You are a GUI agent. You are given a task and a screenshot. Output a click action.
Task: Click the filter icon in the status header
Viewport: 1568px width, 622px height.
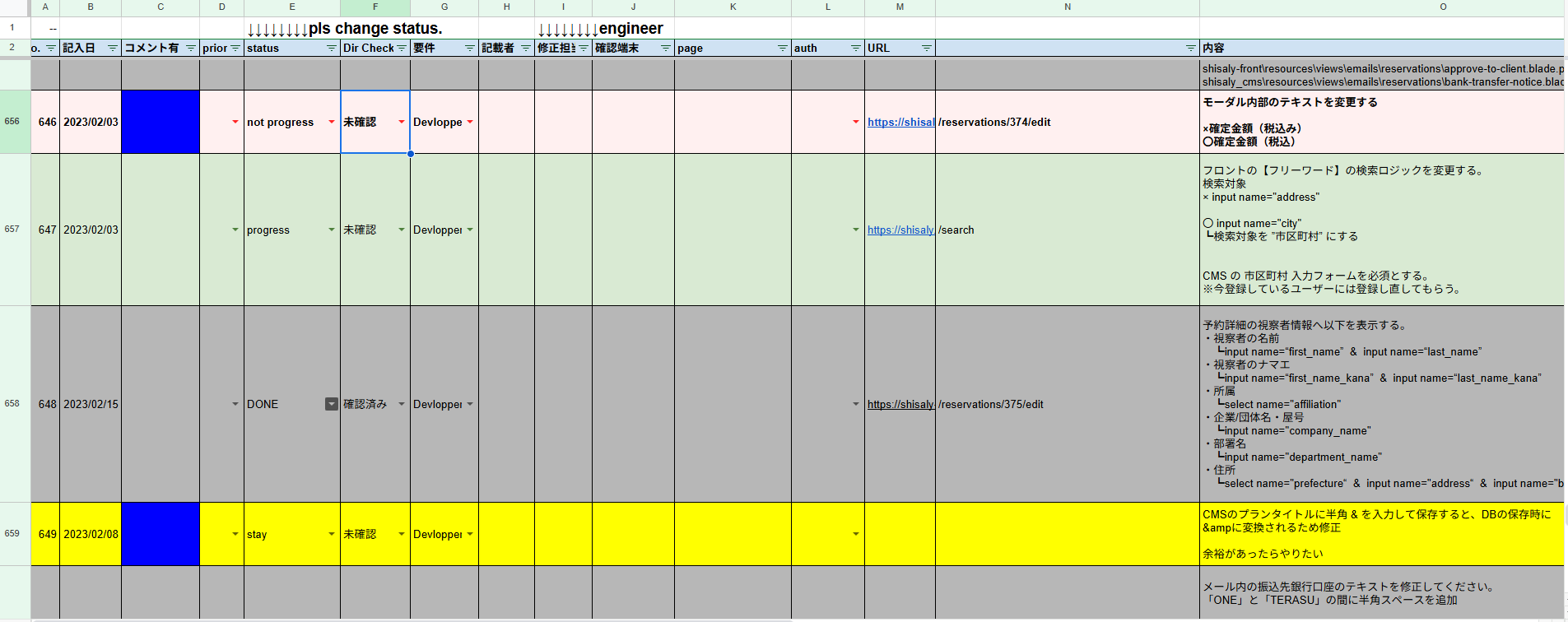tap(332, 49)
